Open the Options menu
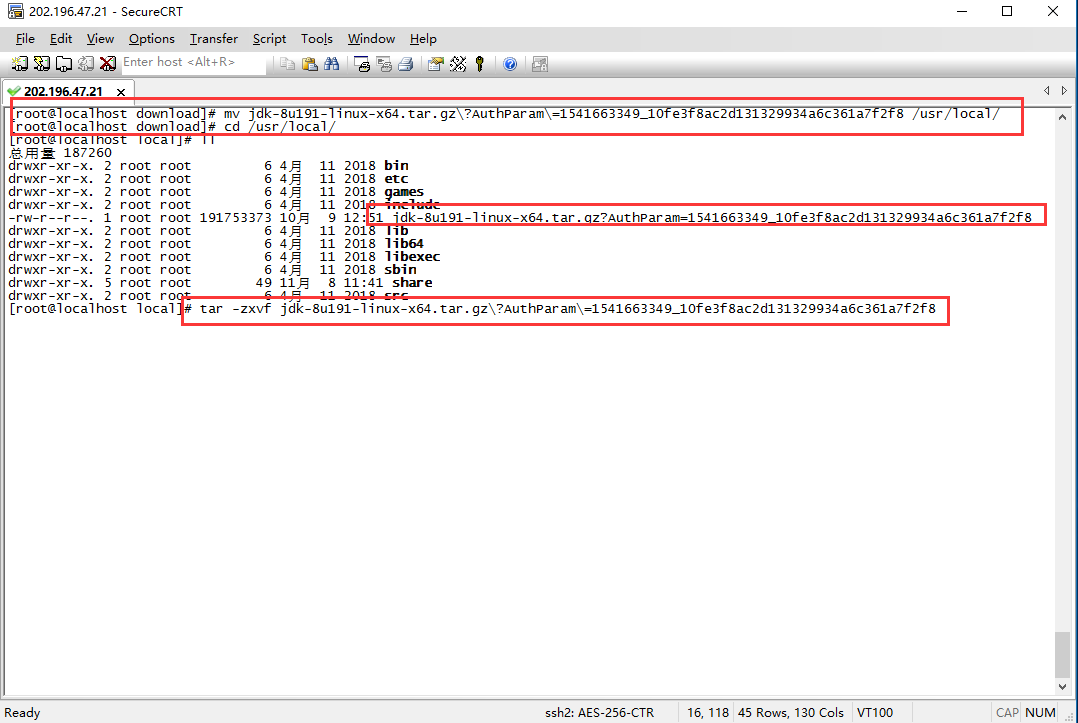1078x723 pixels. click(151, 38)
